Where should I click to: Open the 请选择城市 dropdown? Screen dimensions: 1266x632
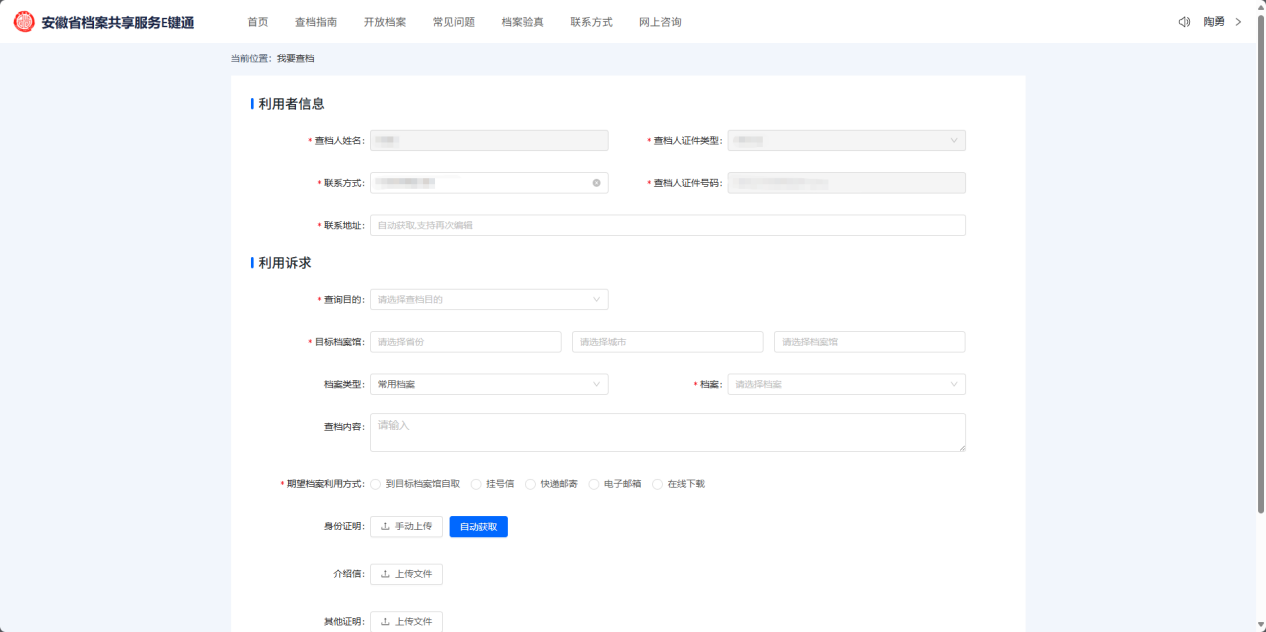click(x=668, y=342)
